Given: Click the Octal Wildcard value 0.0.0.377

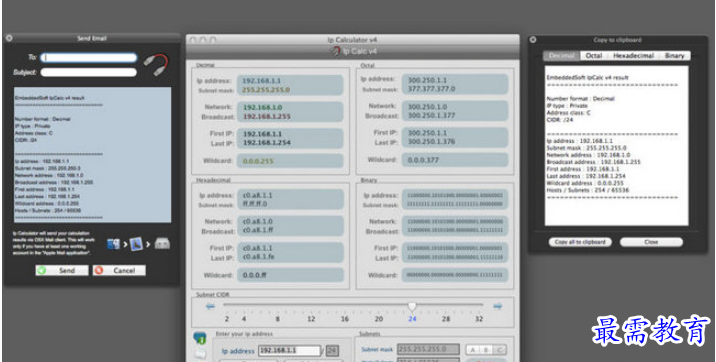Looking at the screenshot, I should 423,160.
